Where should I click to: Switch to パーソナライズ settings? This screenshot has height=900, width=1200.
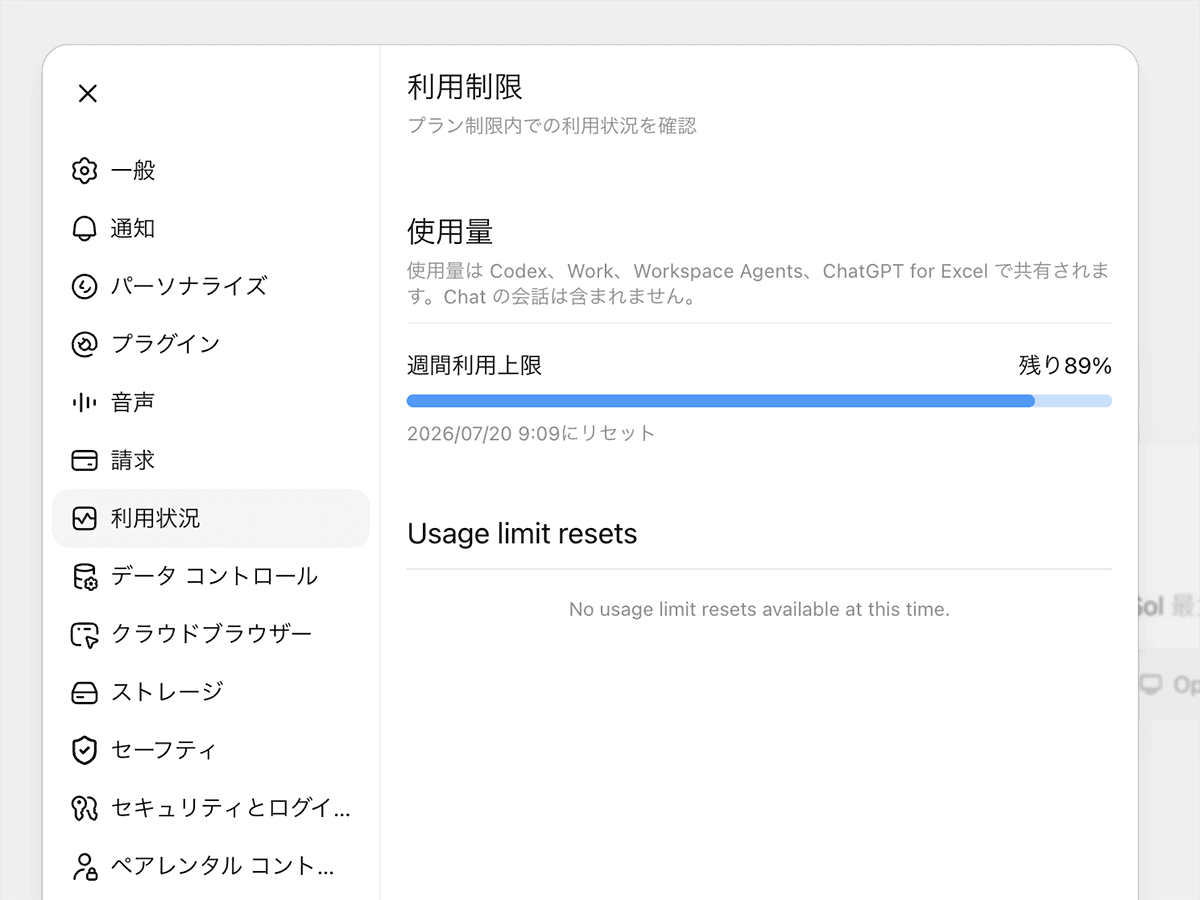(211, 286)
